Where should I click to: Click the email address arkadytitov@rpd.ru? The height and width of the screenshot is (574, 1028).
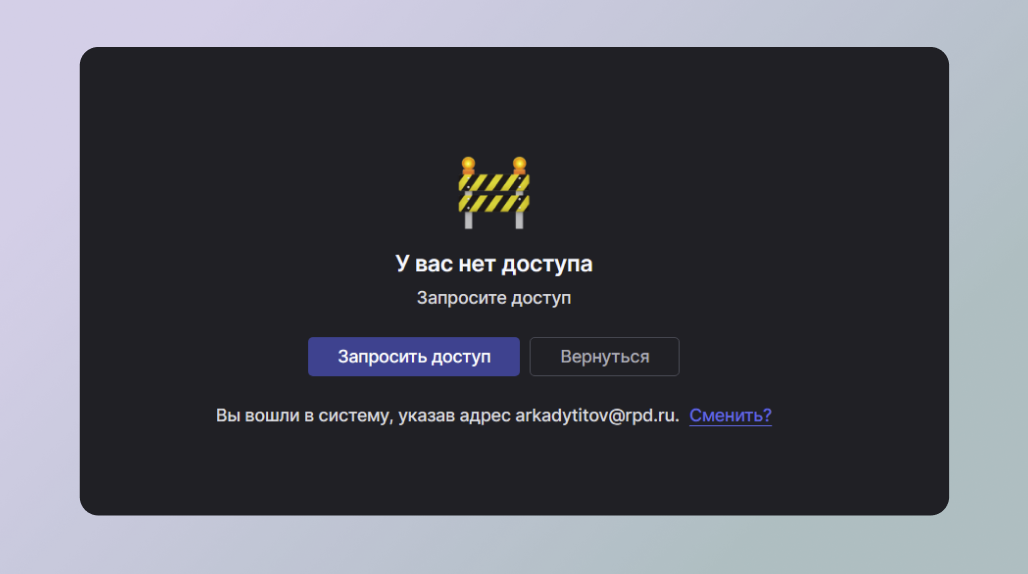(x=595, y=415)
